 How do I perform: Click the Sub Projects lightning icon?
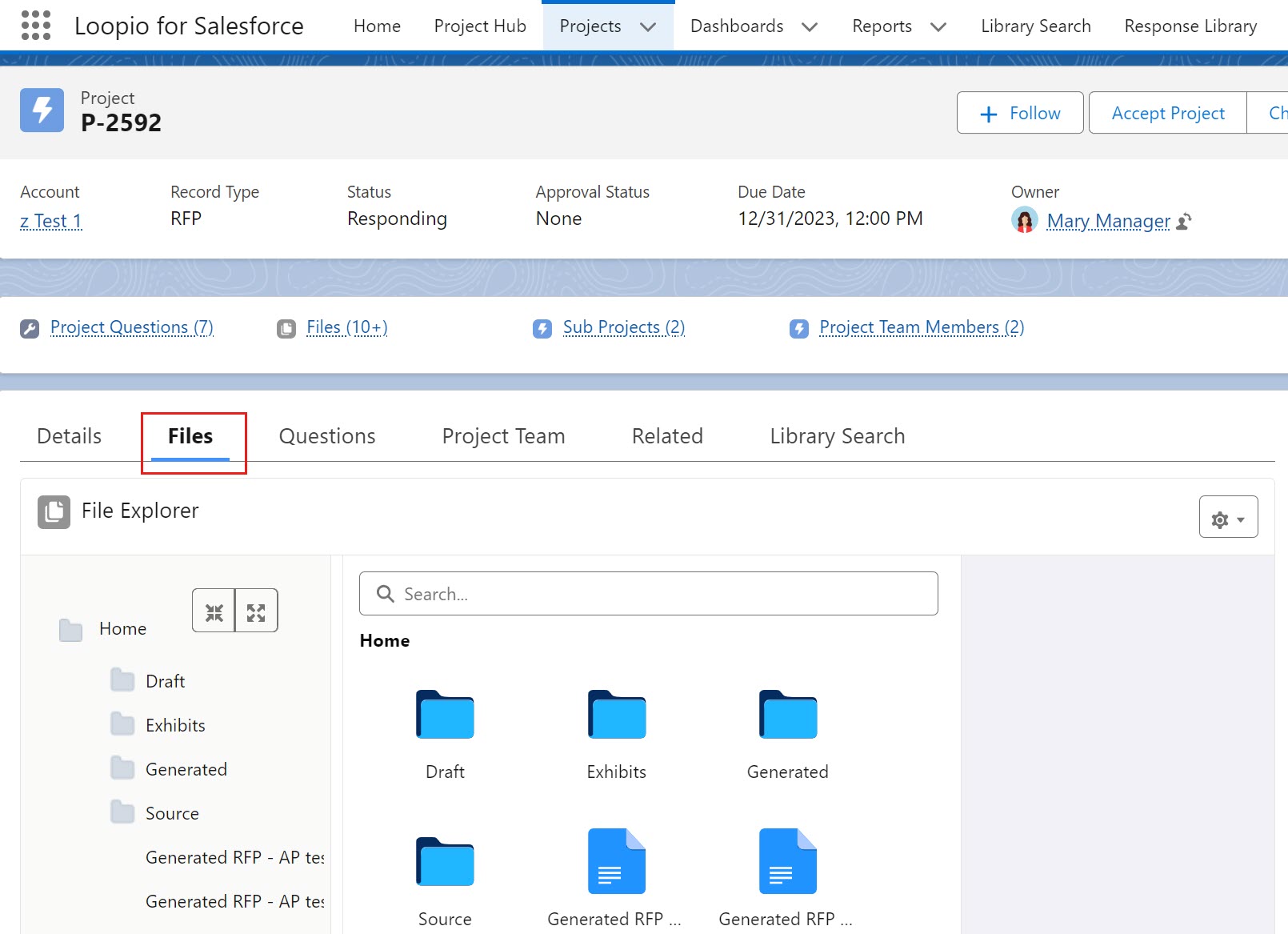coord(542,328)
